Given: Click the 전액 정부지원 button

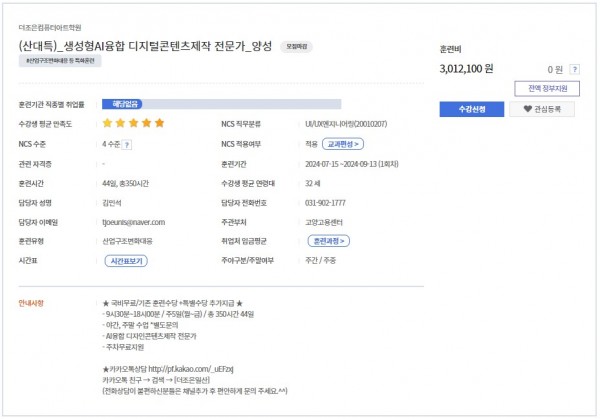Looking at the screenshot, I should point(547,88).
